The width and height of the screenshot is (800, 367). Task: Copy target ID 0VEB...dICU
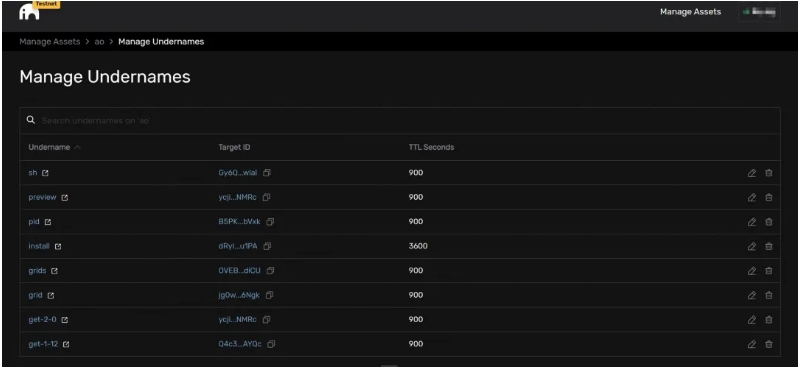coord(270,271)
